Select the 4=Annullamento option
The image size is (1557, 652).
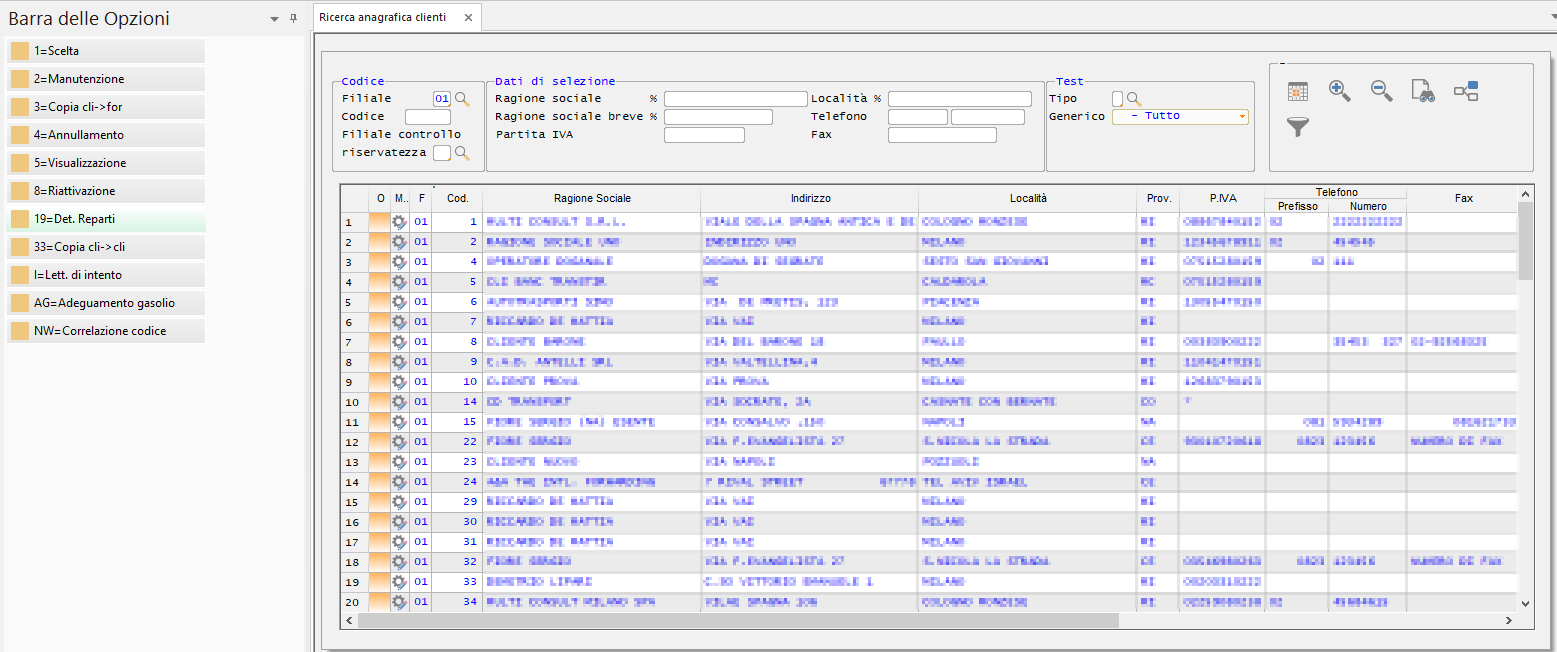(106, 135)
